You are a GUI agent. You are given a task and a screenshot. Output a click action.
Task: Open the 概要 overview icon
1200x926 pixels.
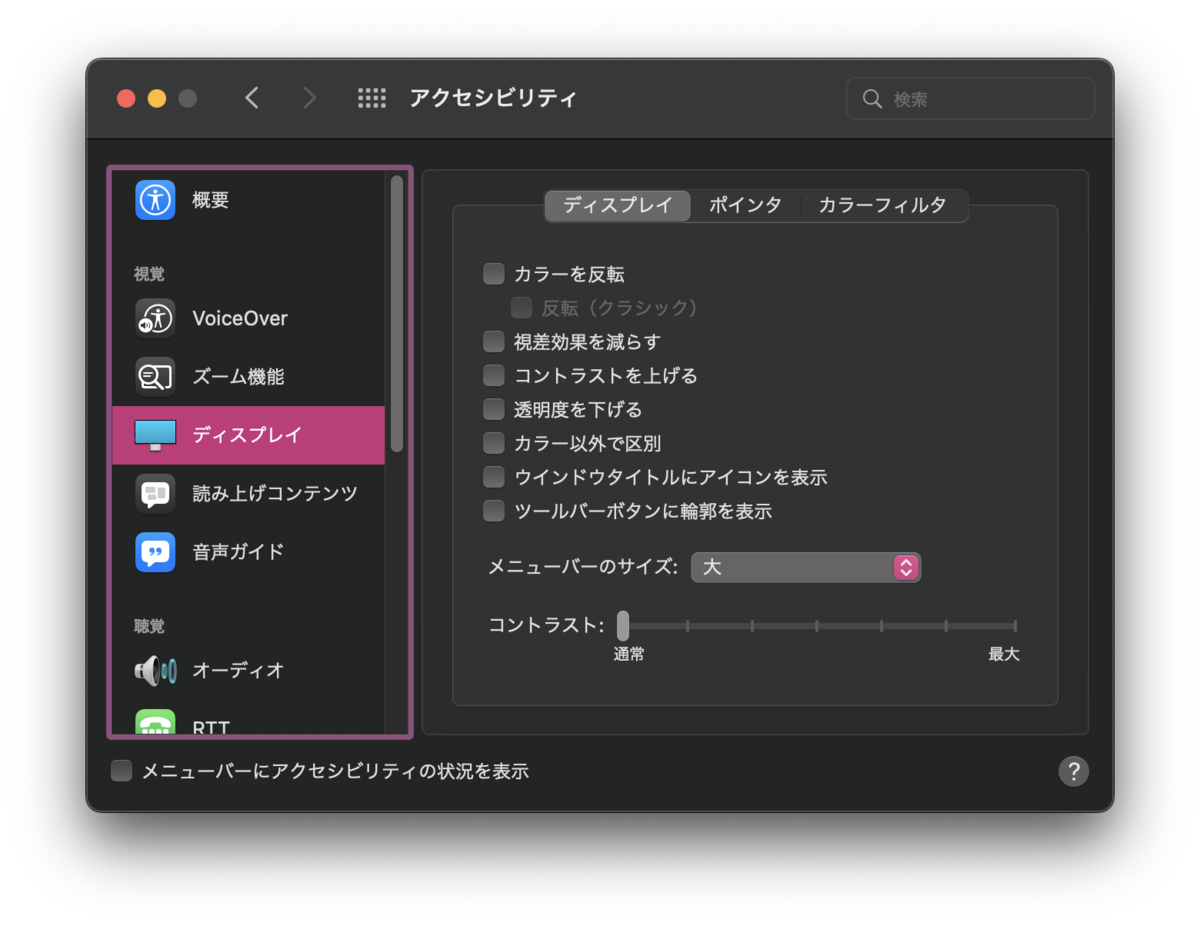tap(155, 200)
